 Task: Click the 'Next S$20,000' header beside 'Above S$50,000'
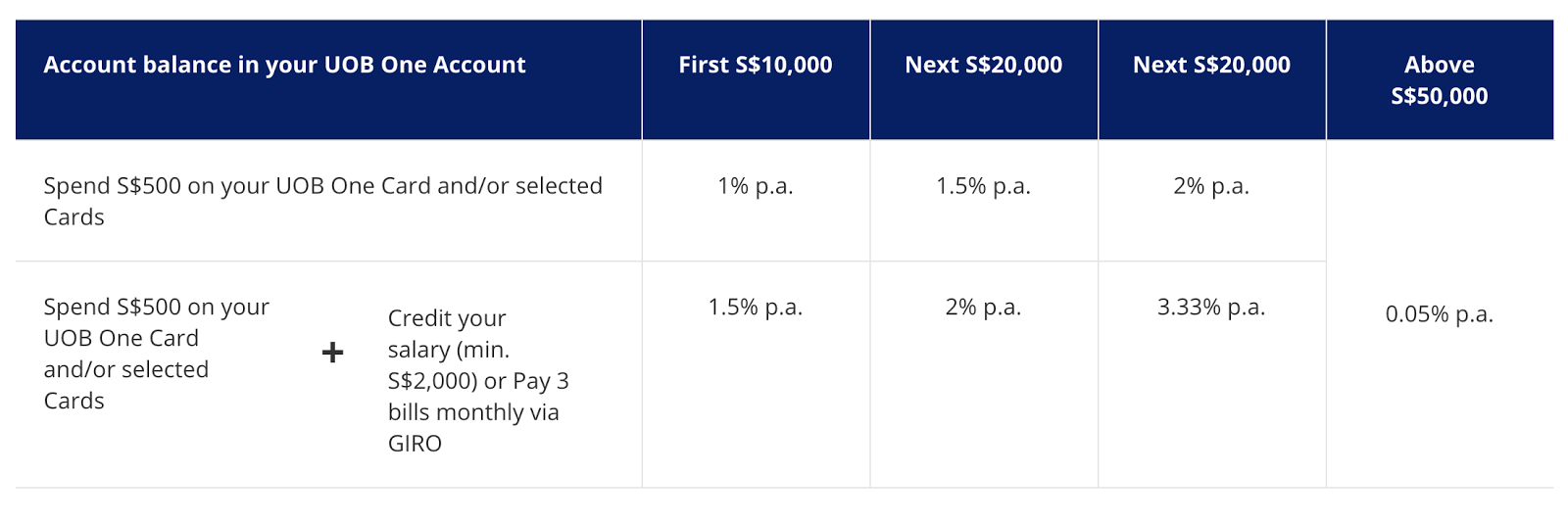pos(1211,66)
